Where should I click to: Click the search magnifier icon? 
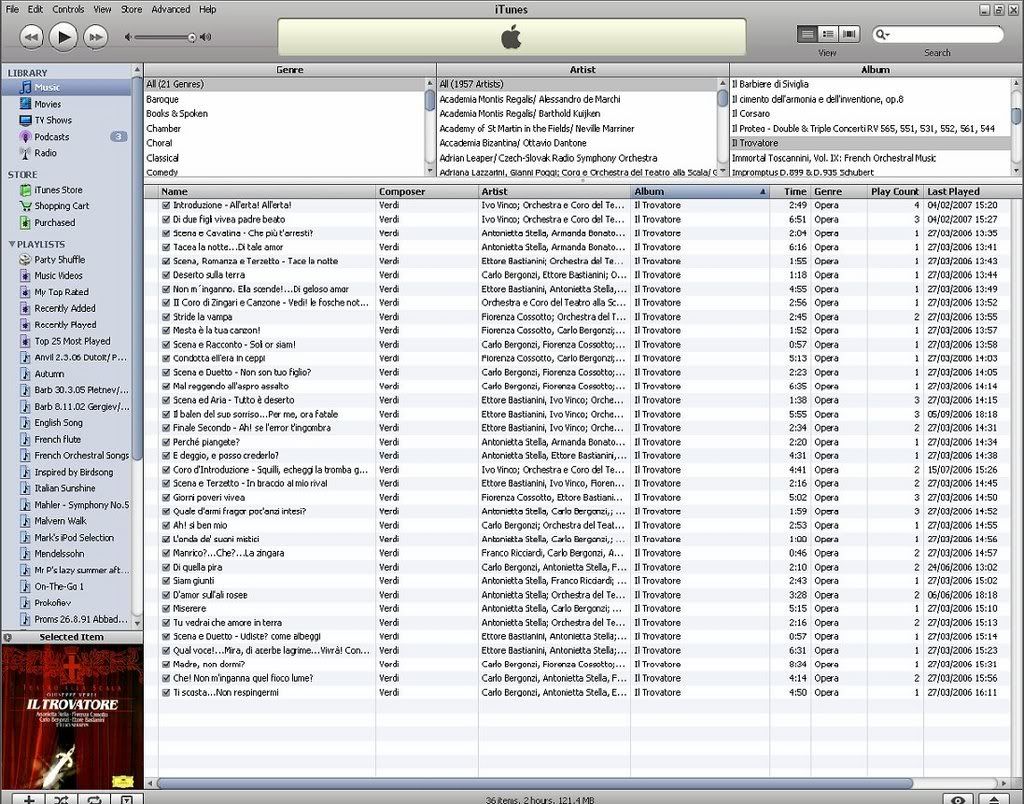point(881,35)
